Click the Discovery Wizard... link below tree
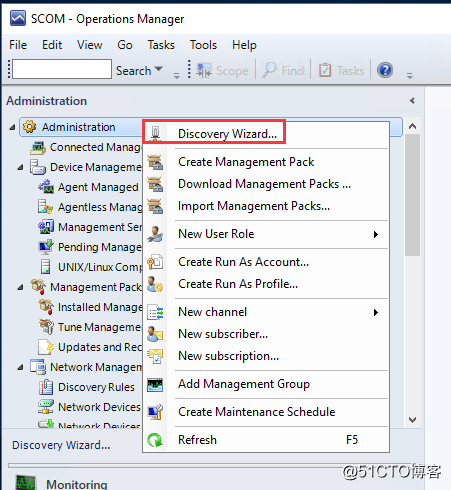The height and width of the screenshot is (490, 451). (61, 445)
